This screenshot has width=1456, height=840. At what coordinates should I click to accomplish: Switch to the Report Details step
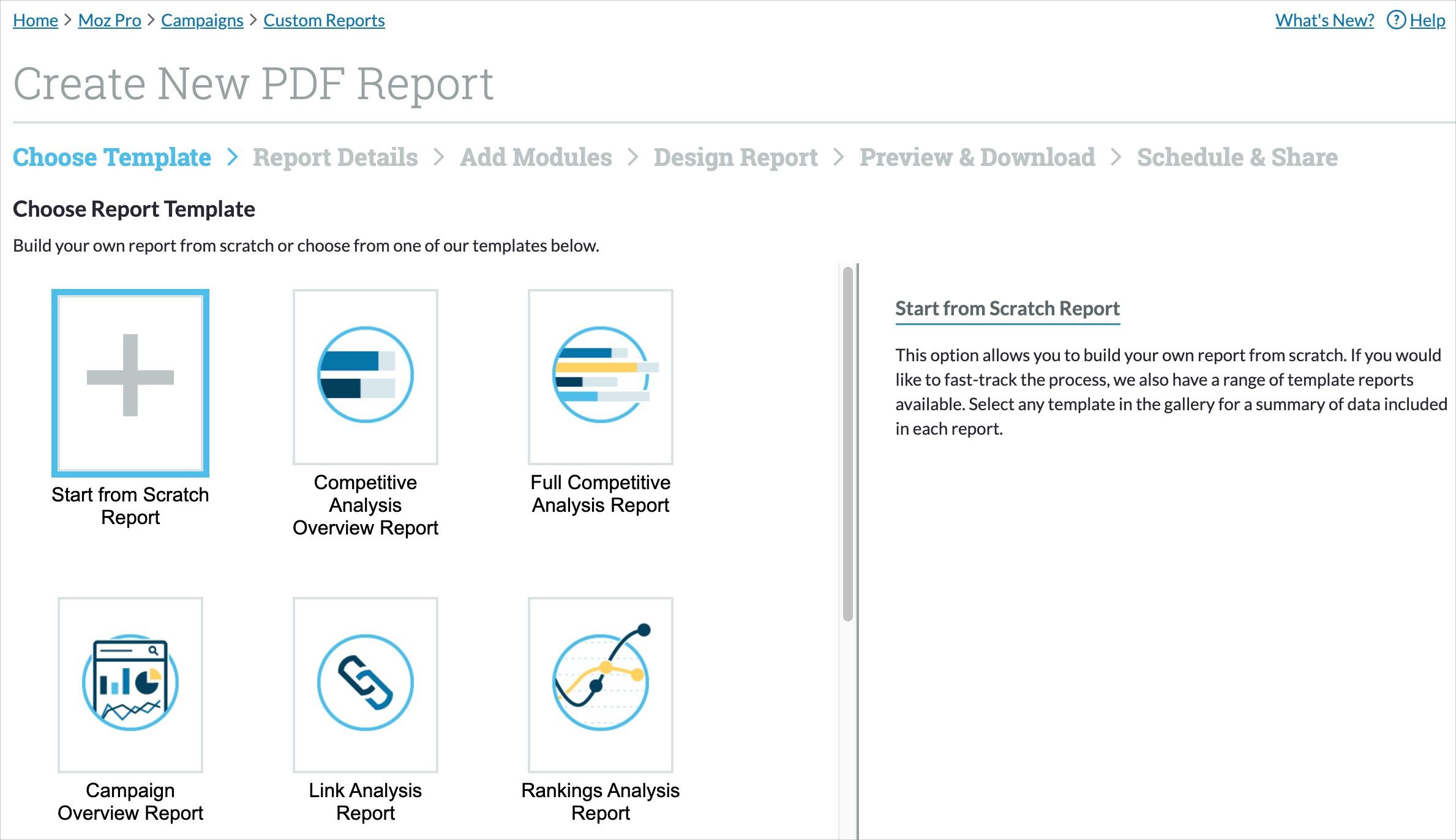click(x=336, y=157)
